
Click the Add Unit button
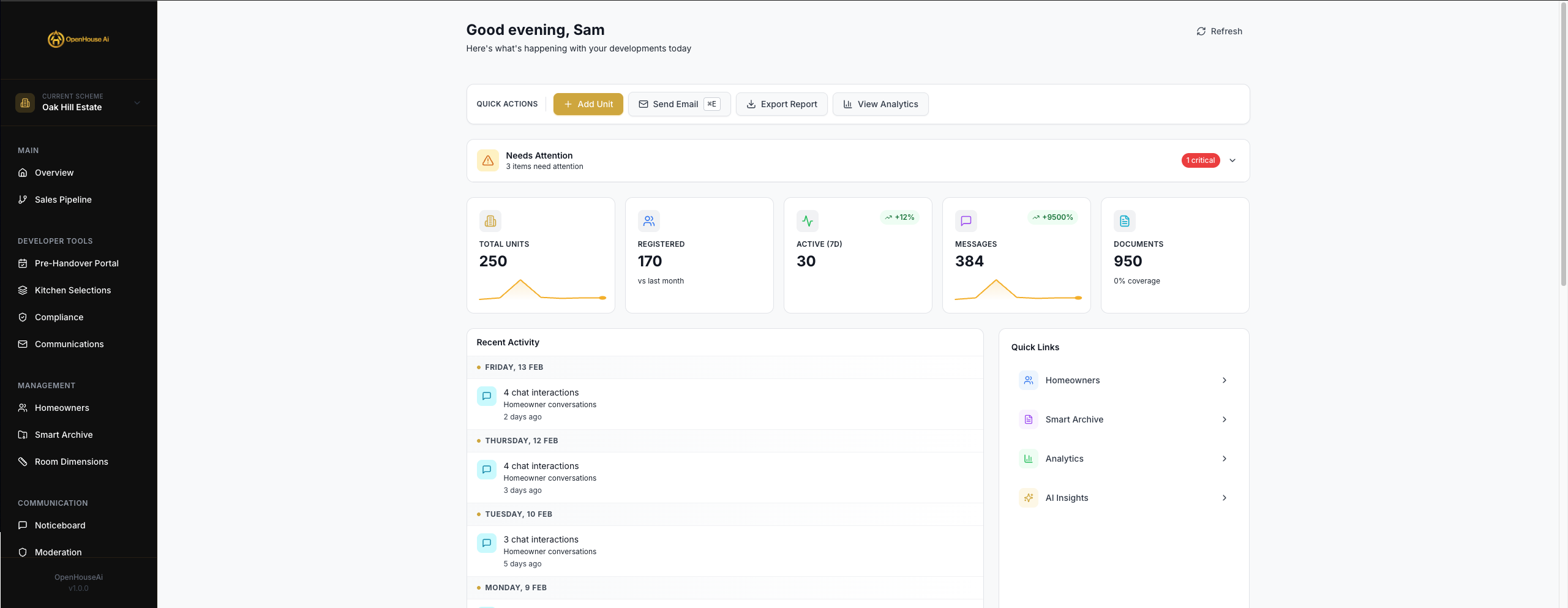[588, 104]
